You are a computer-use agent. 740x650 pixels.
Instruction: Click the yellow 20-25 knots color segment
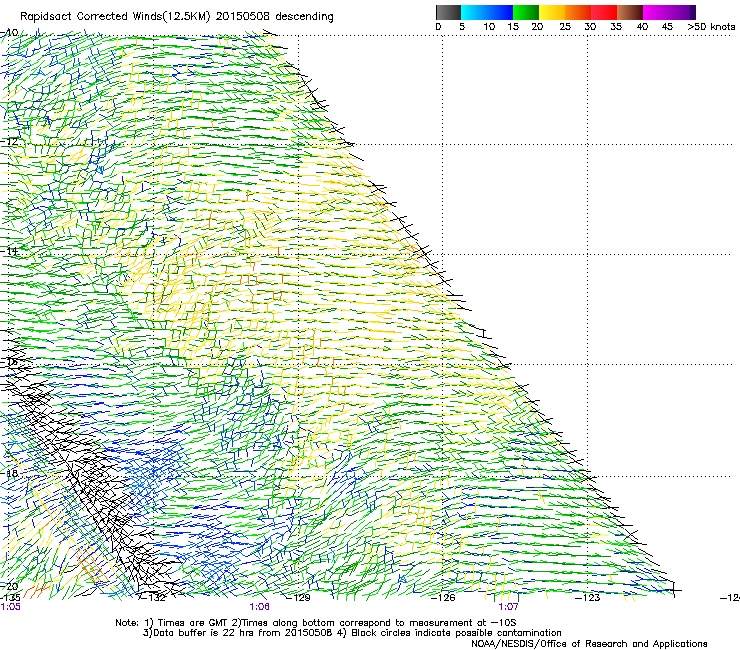pos(552,12)
